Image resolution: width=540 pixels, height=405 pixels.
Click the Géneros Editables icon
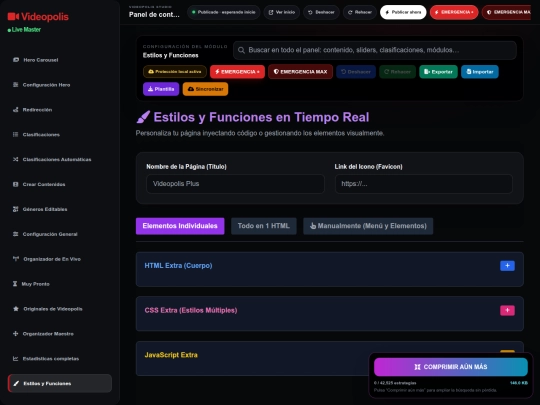(x=15, y=209)
